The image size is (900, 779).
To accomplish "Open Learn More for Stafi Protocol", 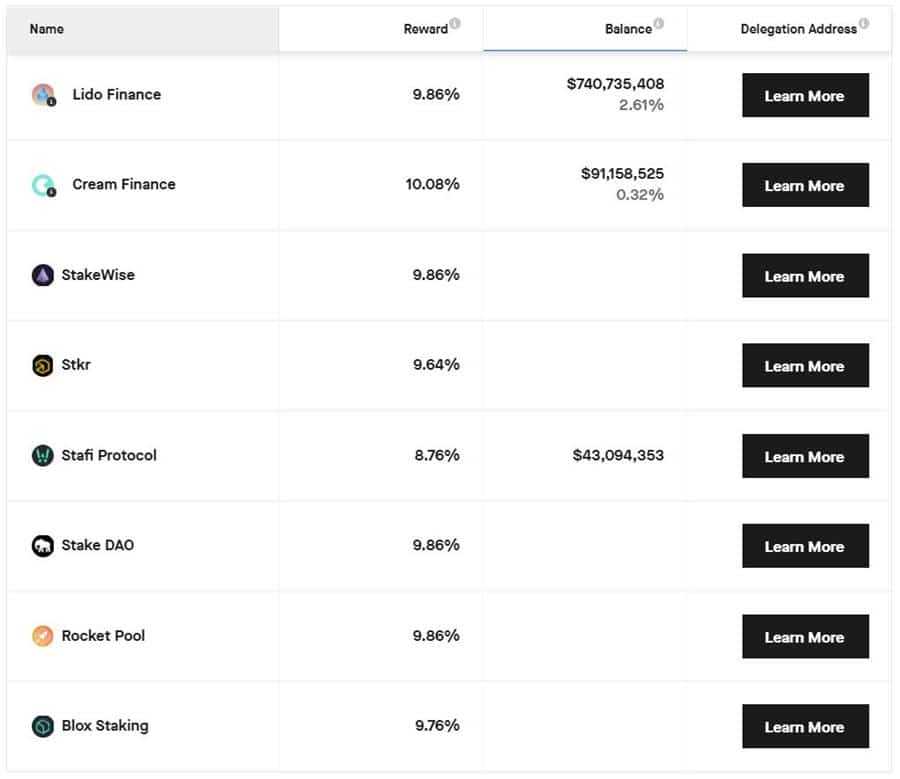I will [805, 456].
